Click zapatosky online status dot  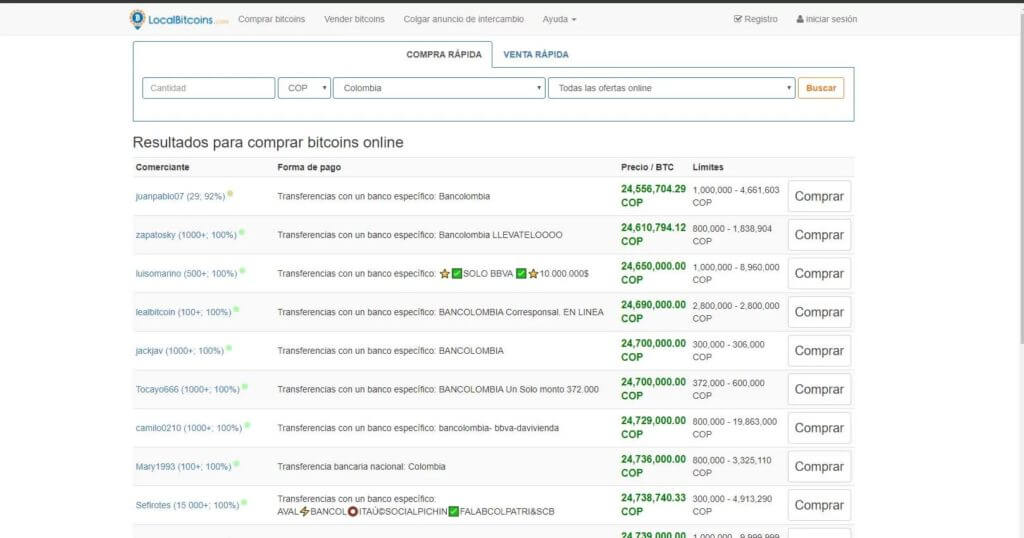[242, 232]
